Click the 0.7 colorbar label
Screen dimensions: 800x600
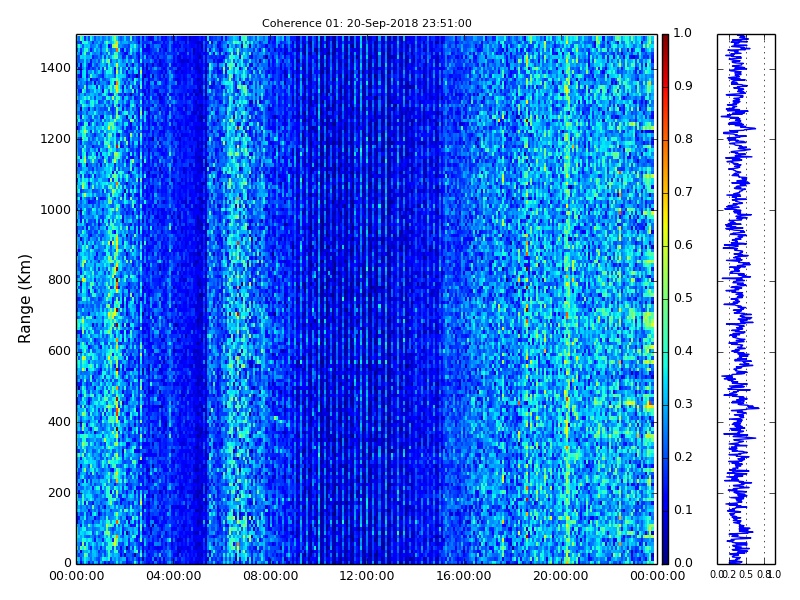[683, 192]
